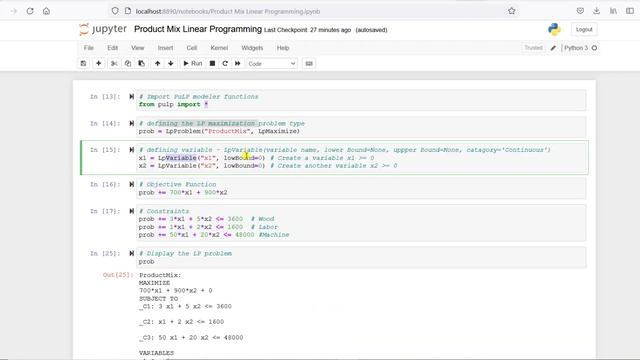Run cell In [13] with its run marker

131,97
